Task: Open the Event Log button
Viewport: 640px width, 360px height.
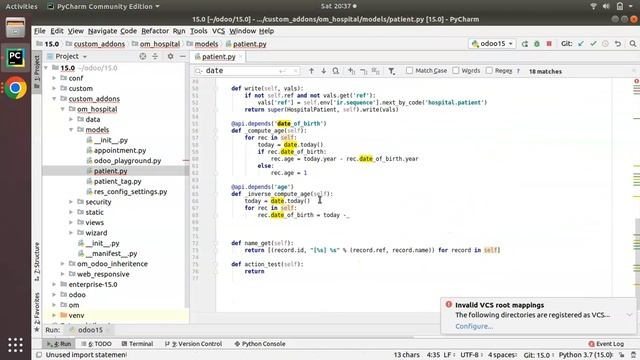Action: tap(606, 344)
